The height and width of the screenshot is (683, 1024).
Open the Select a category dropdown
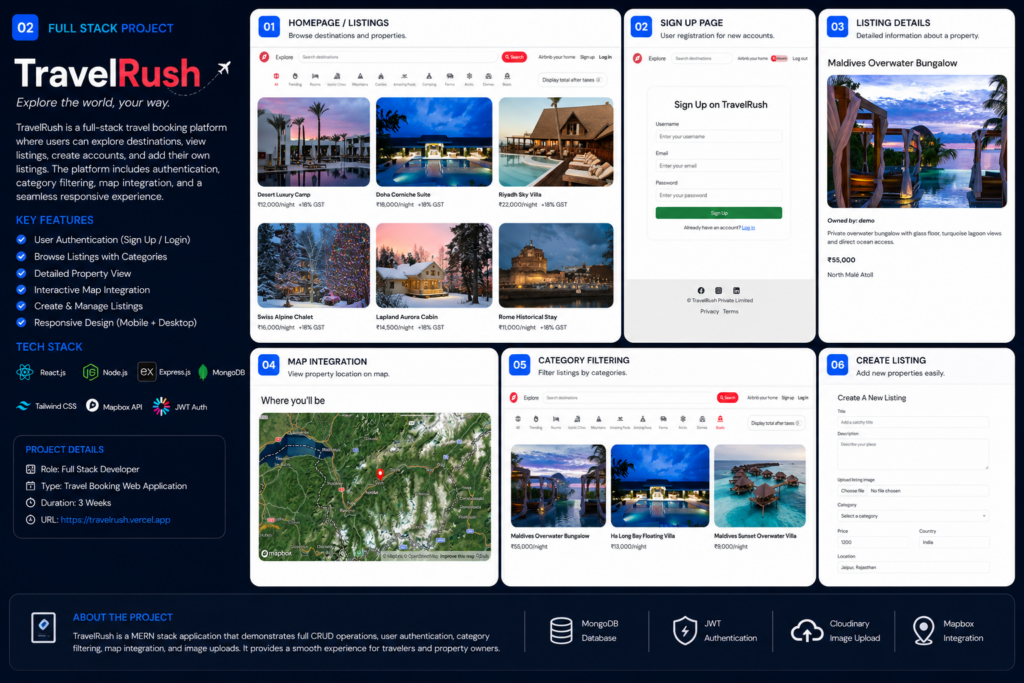pyautogui.click(x=913, y=516)
